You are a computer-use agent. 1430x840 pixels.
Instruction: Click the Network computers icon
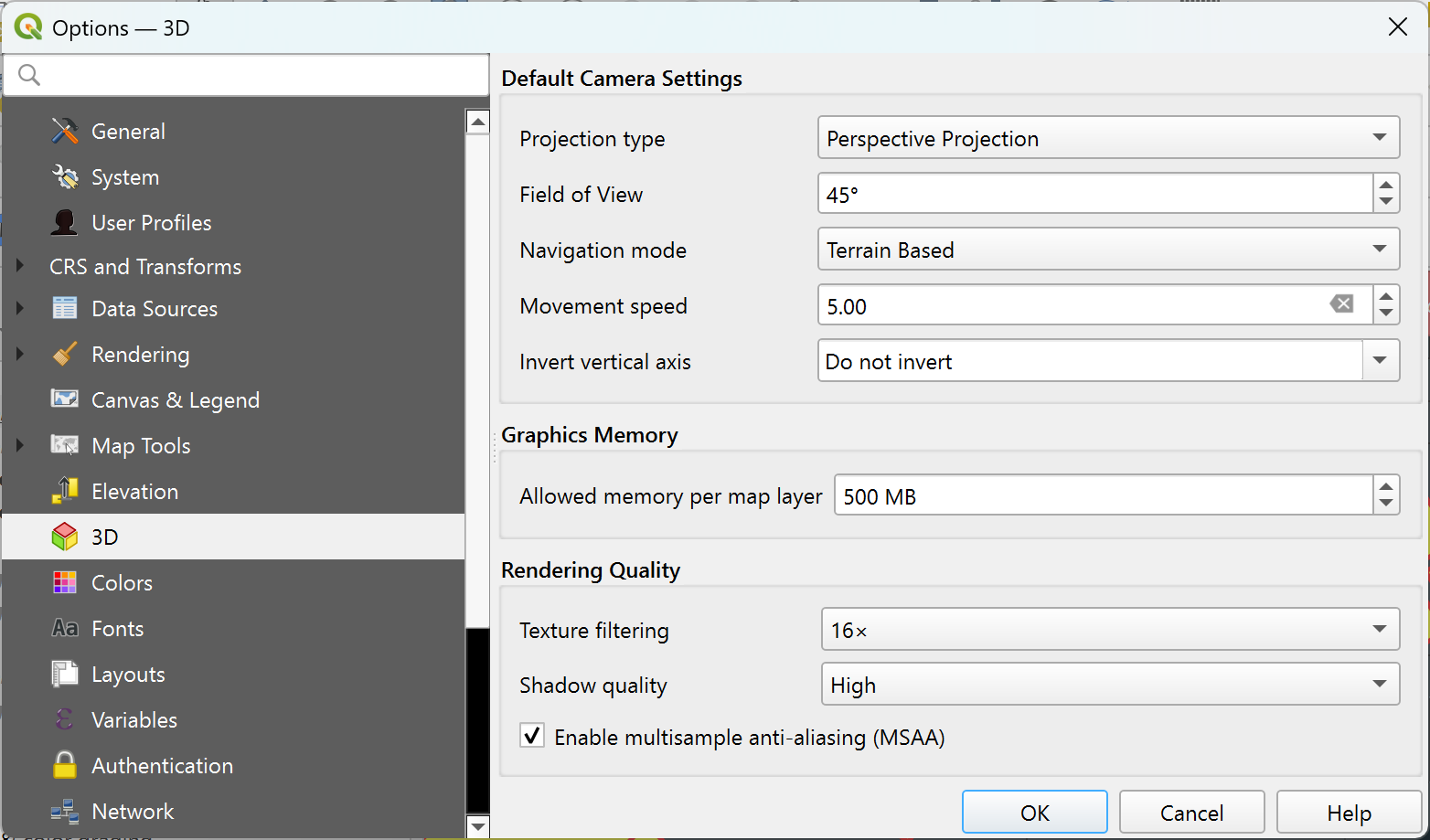[x=65, y=811]
